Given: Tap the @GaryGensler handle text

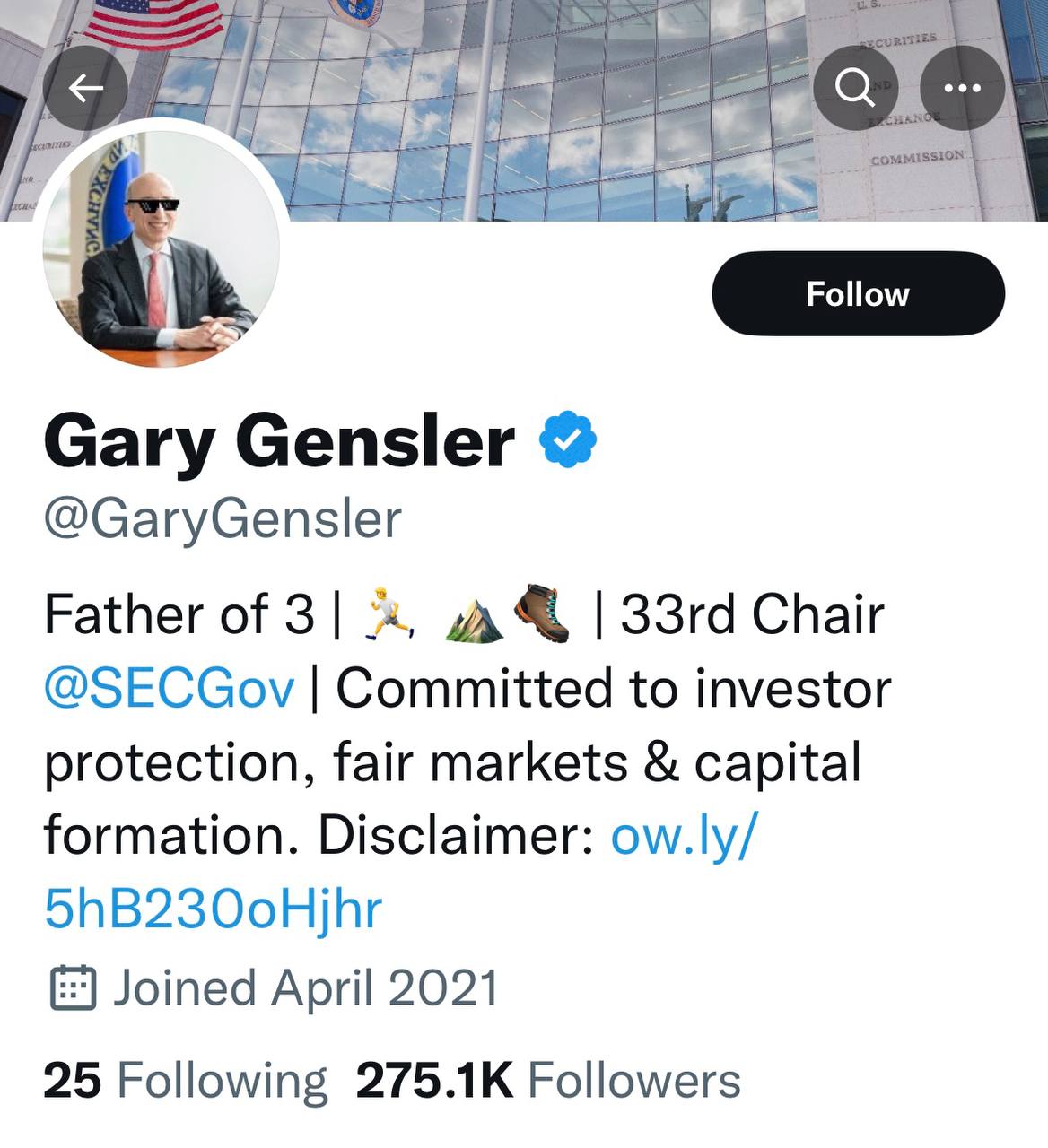Looking at the screenshot, I should [x=223, y=519].
